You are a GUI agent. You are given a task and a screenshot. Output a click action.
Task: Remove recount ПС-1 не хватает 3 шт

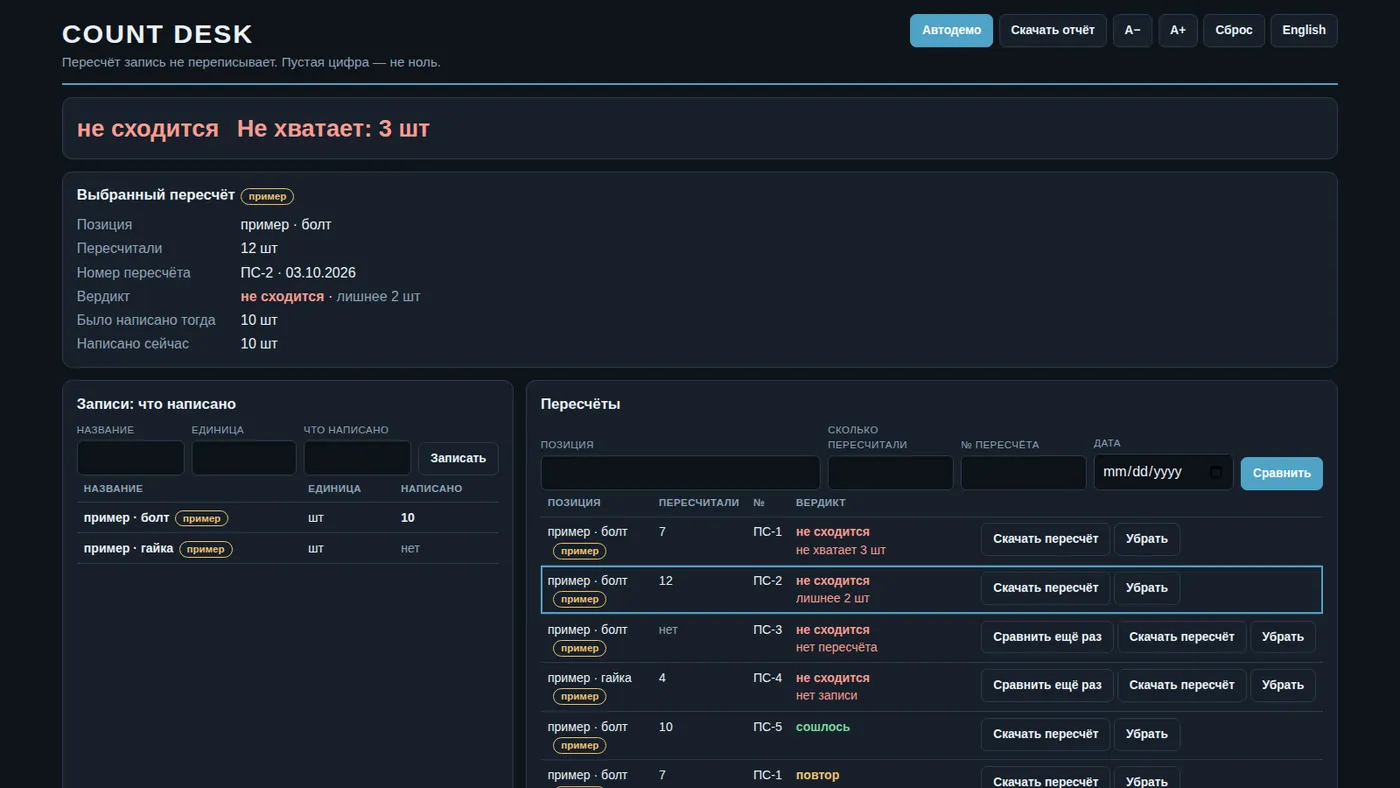click(x=1147, y=539)
